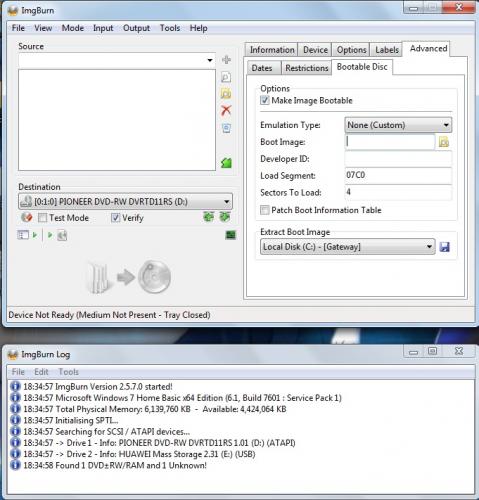479x500 pixels.
Task: Save the extracted boot image via the floppy icon
Action: tap(444, 247)
